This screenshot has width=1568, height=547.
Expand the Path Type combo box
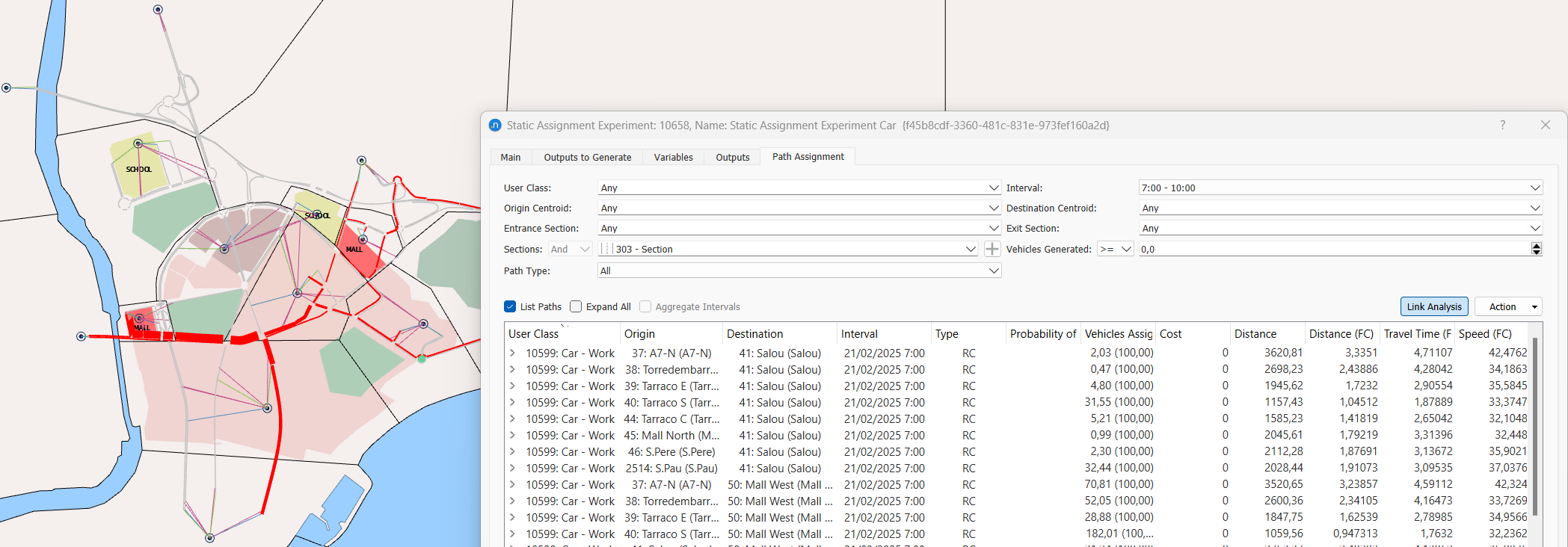[799, 271]
